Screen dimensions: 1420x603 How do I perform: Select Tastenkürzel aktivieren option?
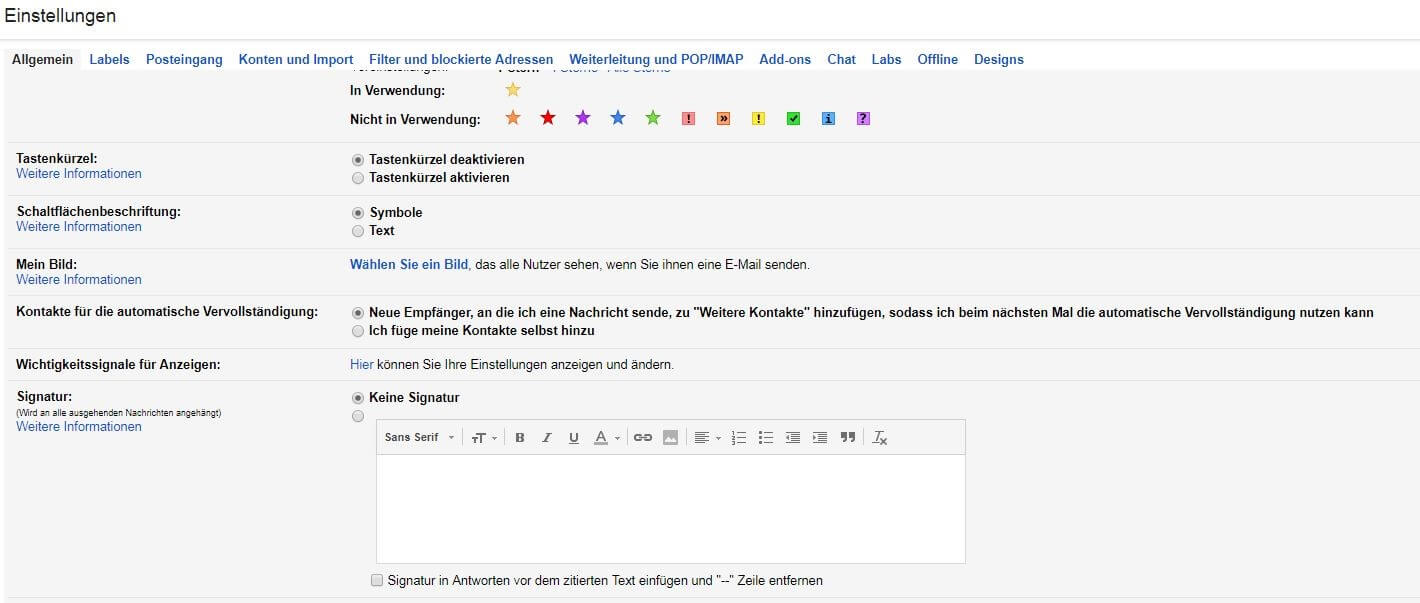[358, 177]
